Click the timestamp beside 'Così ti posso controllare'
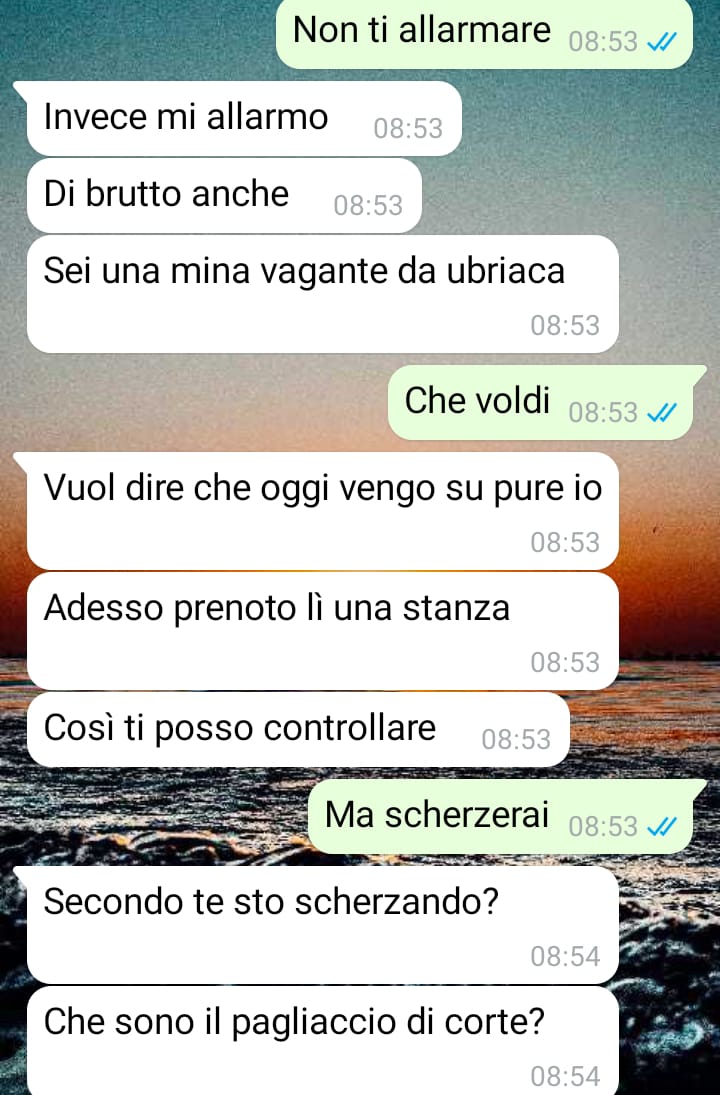 516,739
